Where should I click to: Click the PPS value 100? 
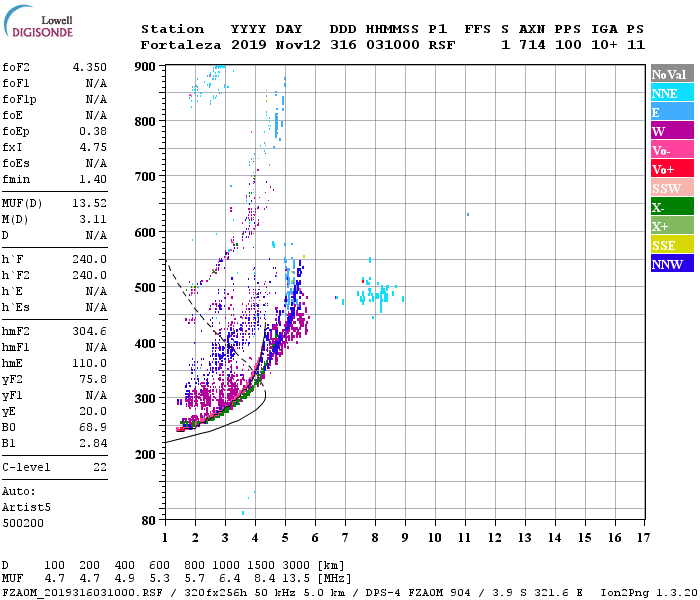tap(568, 45)
